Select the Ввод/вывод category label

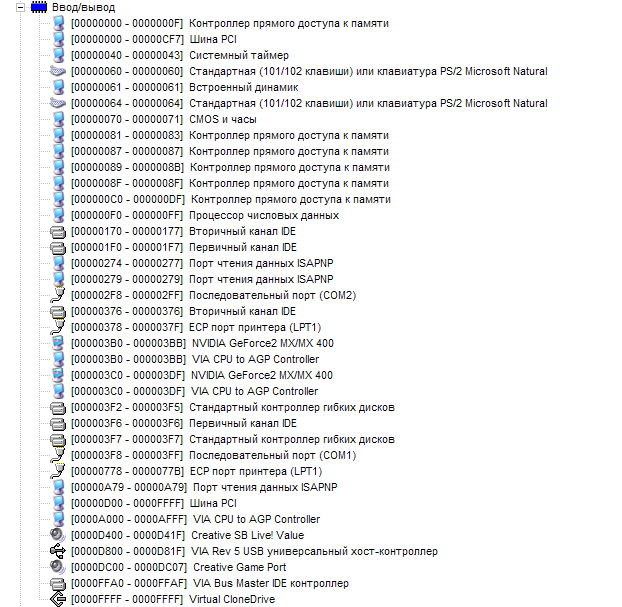83,8
